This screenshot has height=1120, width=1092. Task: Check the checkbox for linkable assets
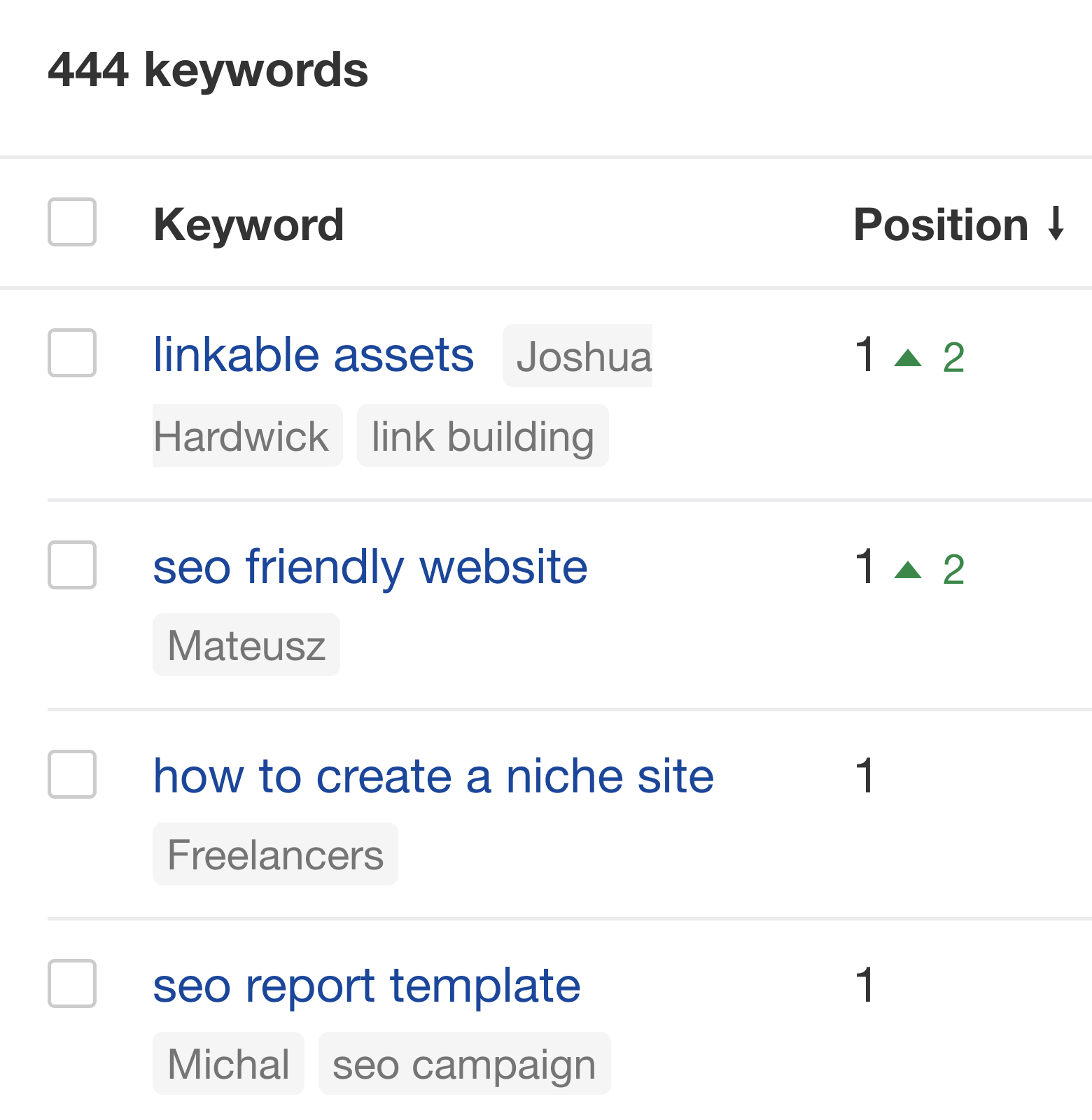tap(71, 355)
